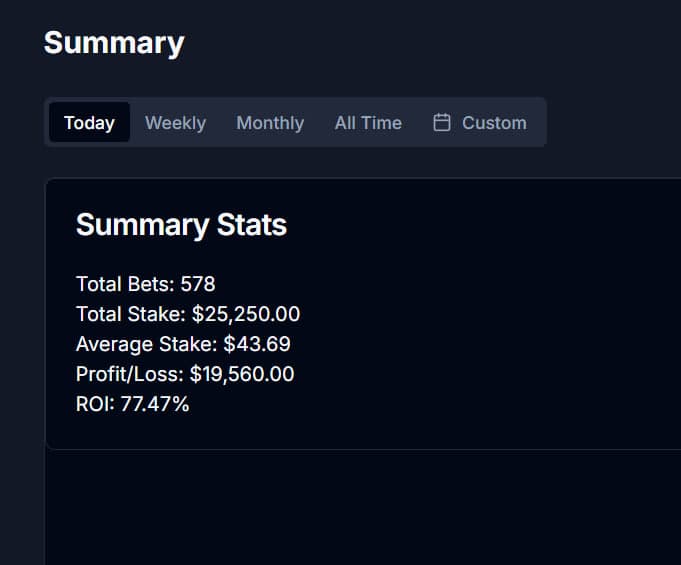Click the Total Bets label
Screen dimensions: 681x565
[125, 284]
